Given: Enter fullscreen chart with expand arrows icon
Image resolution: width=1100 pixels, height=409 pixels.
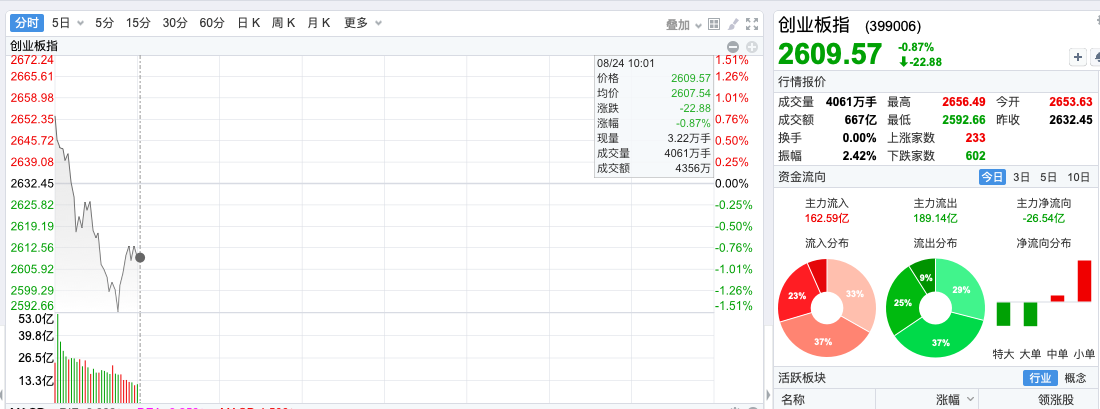Looking at the screenshot, I should [x=751, y=24].
